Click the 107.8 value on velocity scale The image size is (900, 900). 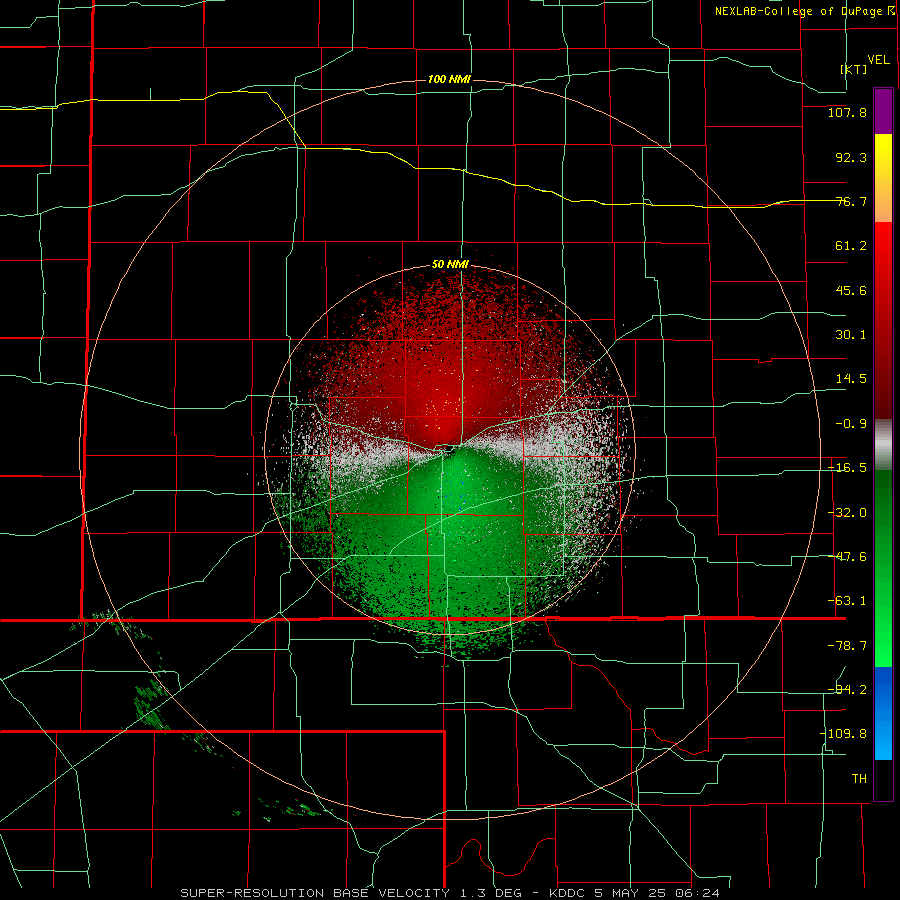847,112
